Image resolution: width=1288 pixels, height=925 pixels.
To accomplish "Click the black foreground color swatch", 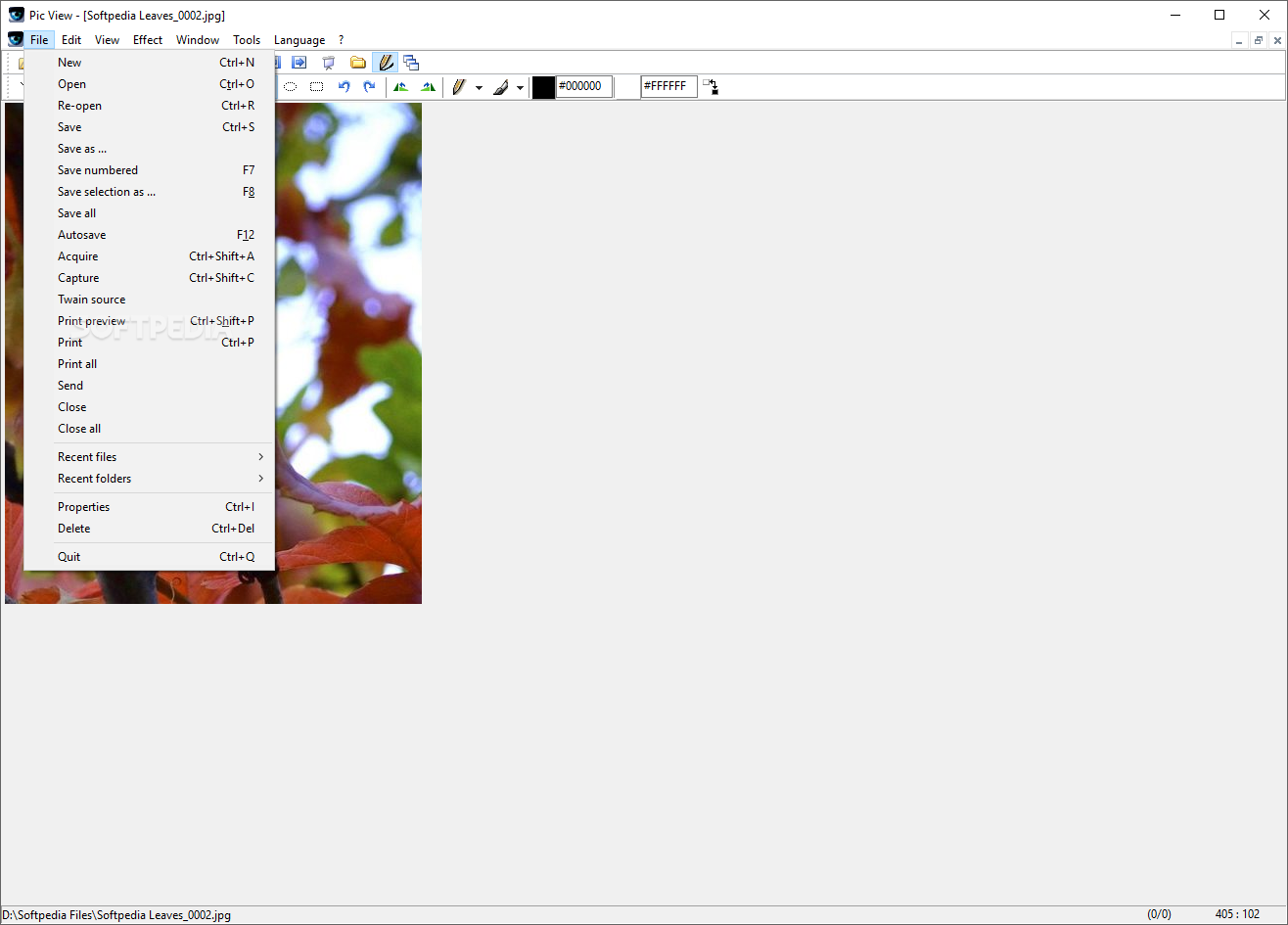I will 543,87.
